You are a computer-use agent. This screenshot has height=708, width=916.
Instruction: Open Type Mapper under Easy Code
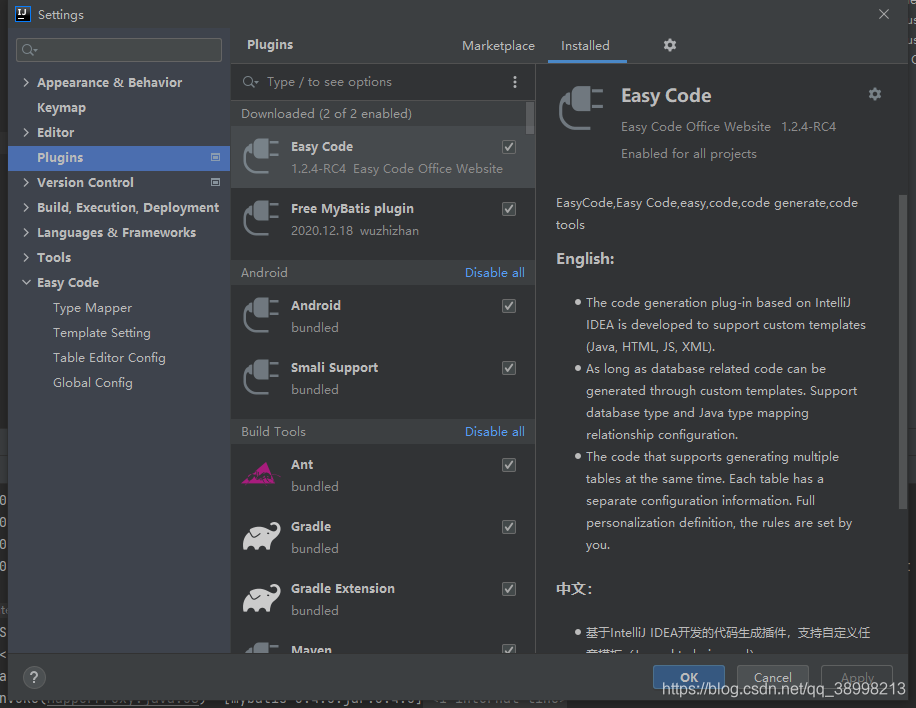92,308
